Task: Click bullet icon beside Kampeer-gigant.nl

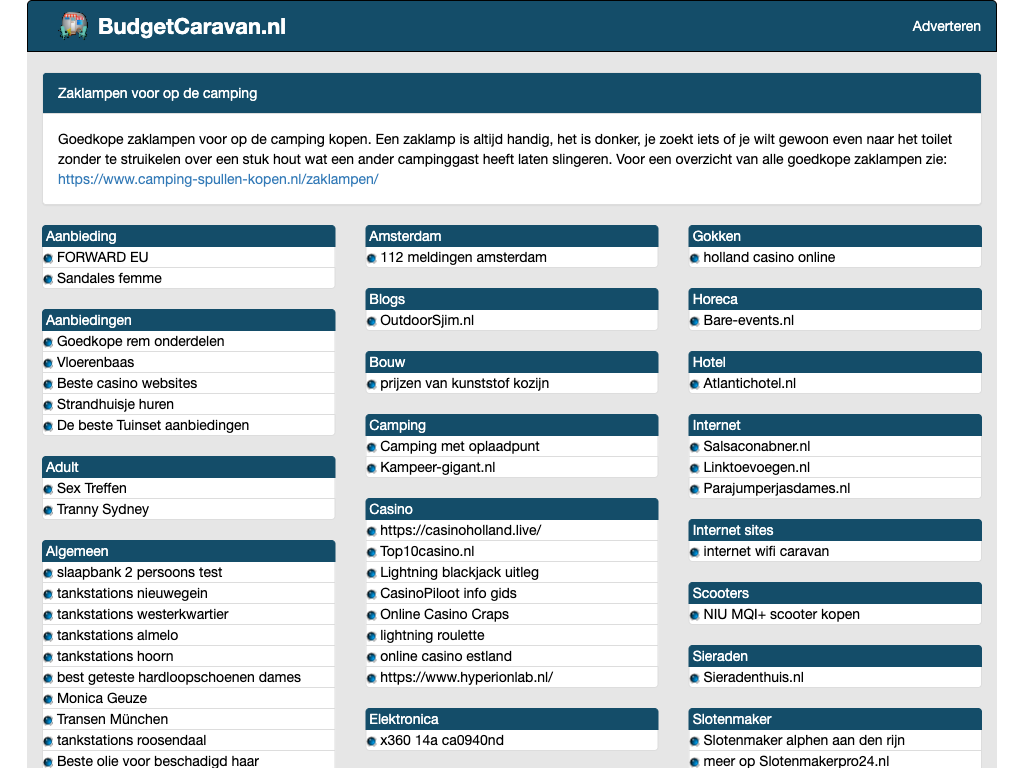Action: pos(372,468)
